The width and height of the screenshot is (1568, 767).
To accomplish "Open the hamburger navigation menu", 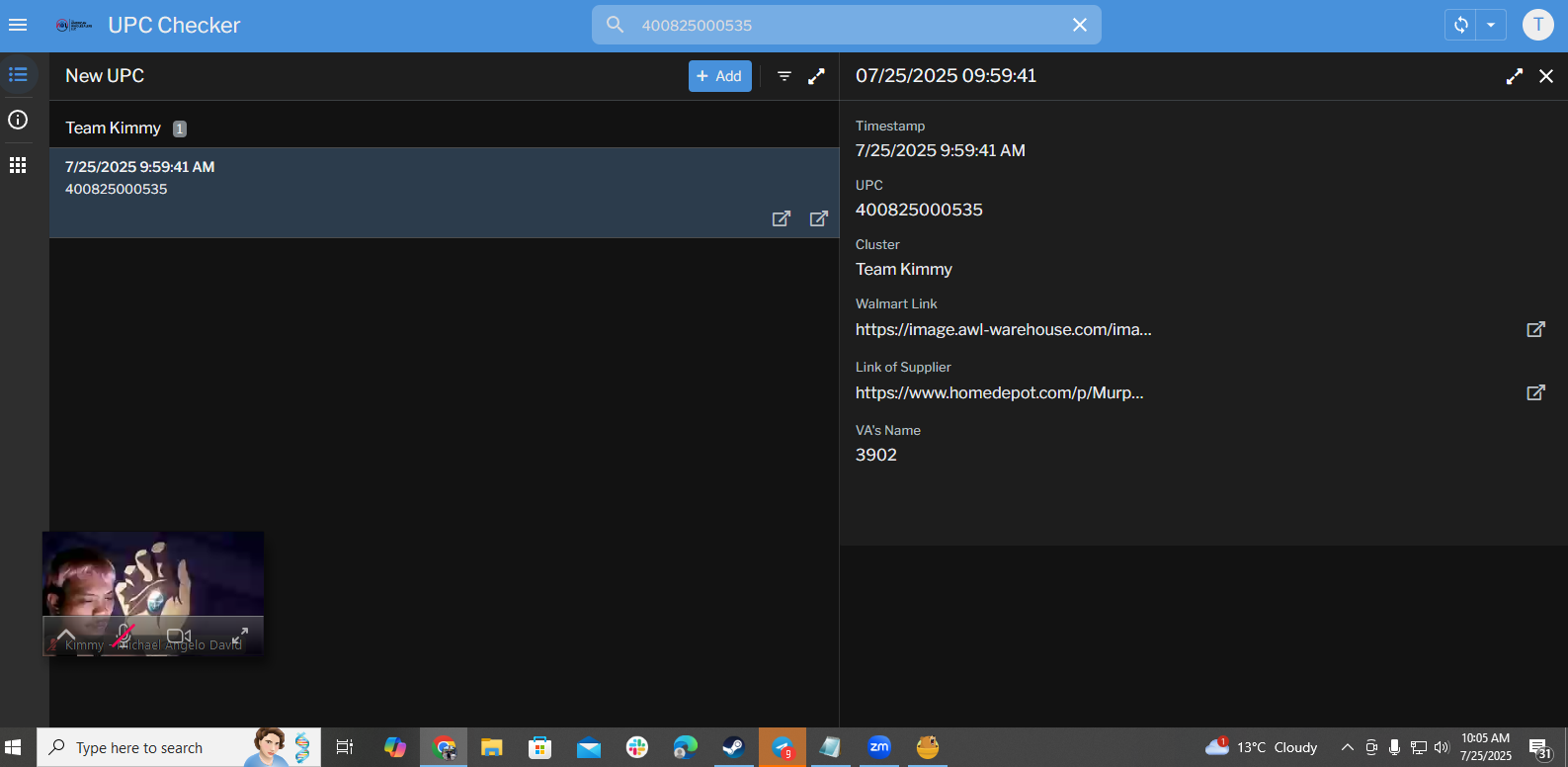I will [18, 25].
